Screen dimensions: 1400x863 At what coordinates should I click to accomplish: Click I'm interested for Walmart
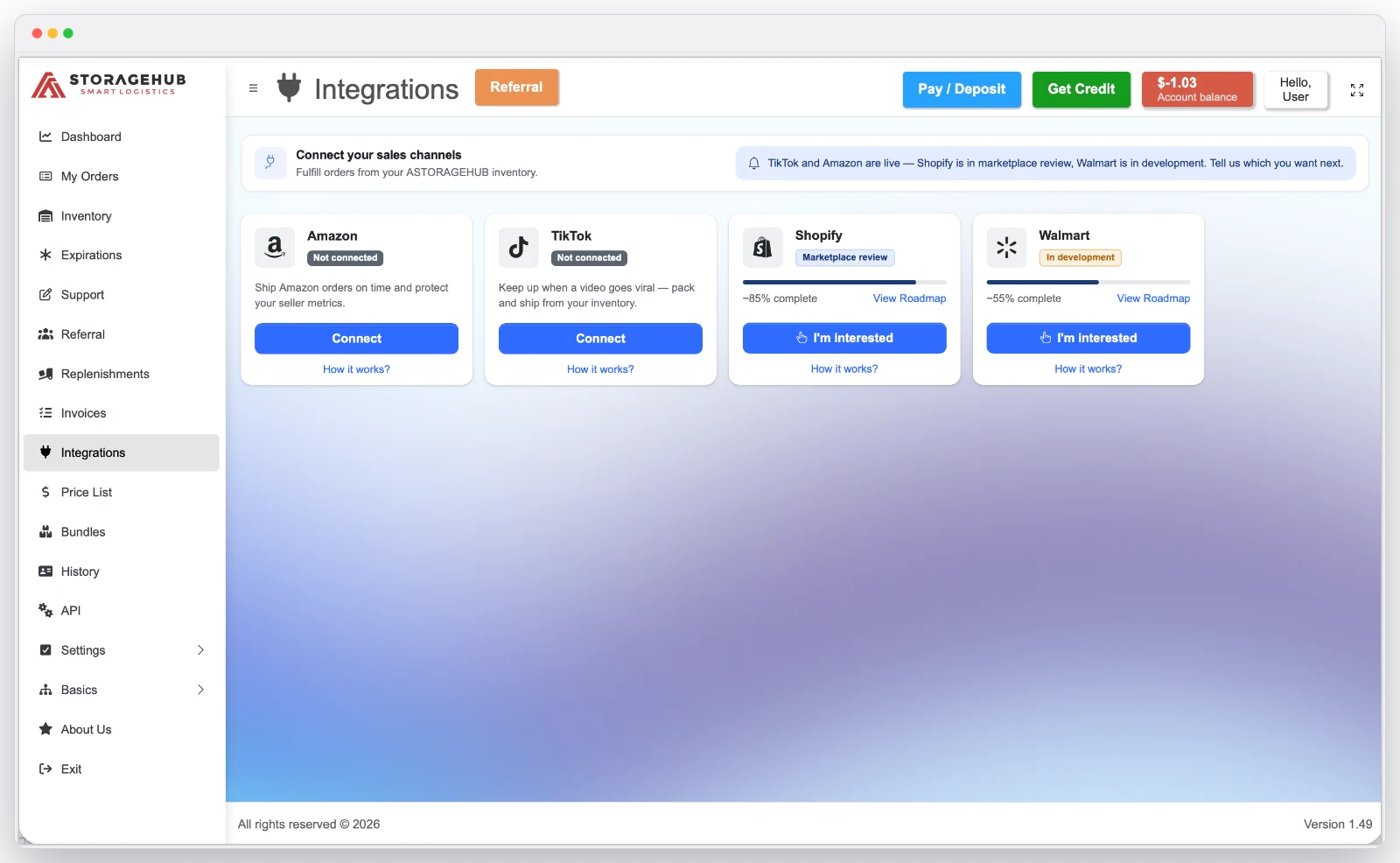click(x=1088, y=338)
